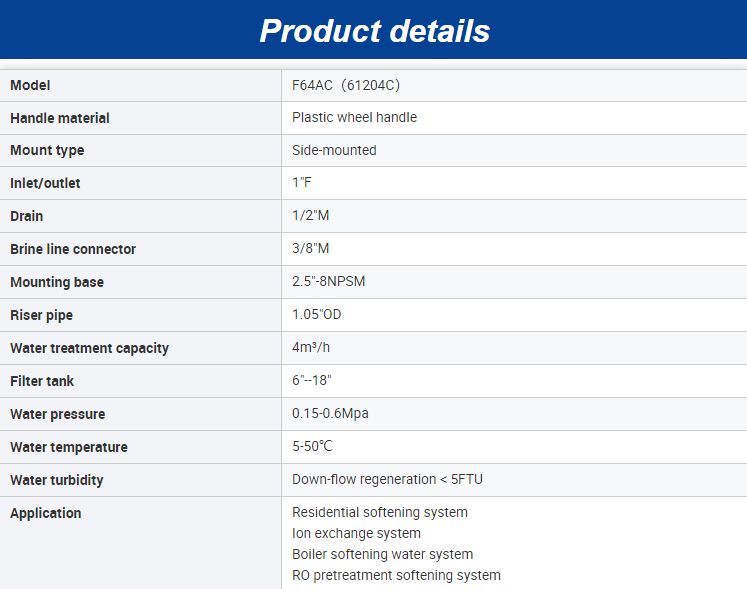747x589 pixels.
Task: Click the Water treatment capacity label
Action: click(89, 348)
